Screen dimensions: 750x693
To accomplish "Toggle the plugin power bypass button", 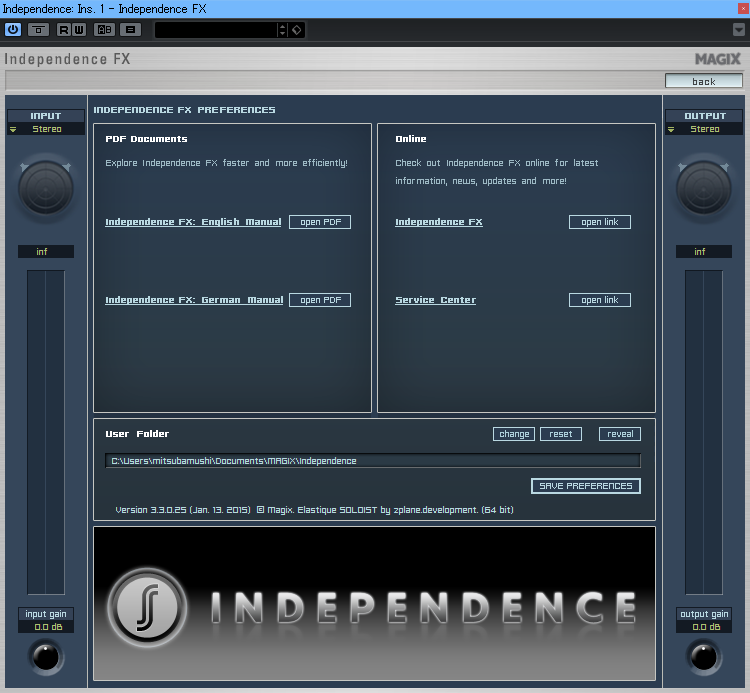I will tap(13, 30).
